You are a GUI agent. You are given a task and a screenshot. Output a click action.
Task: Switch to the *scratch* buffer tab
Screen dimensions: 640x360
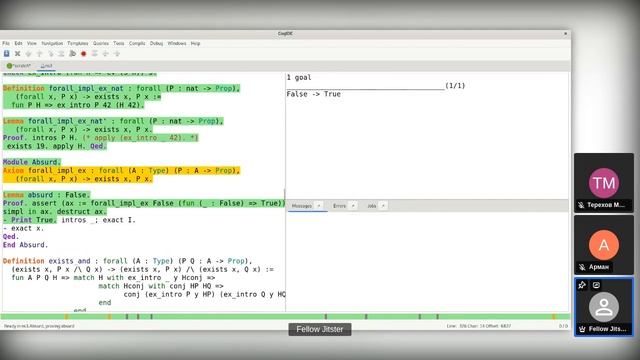pyautogui.click(x=19, y=66)
